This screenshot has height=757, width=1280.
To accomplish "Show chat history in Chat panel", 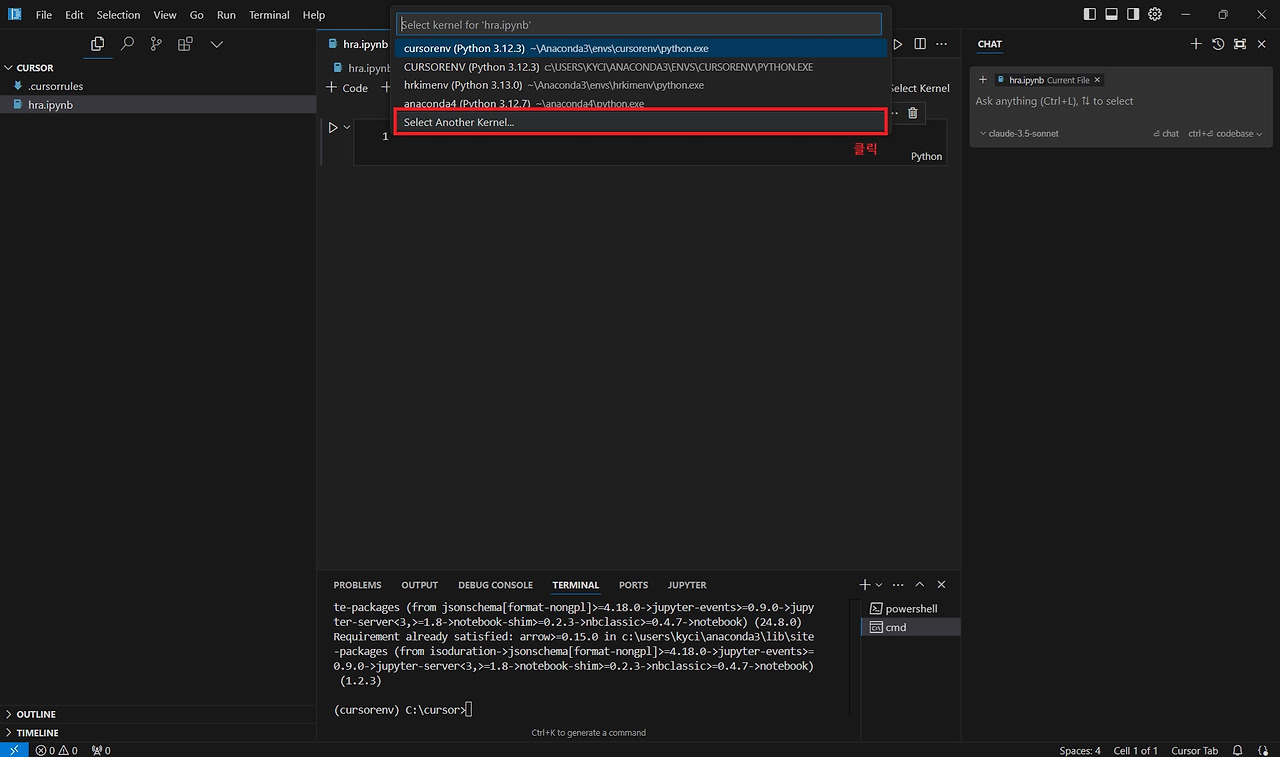I will 1218,44.
